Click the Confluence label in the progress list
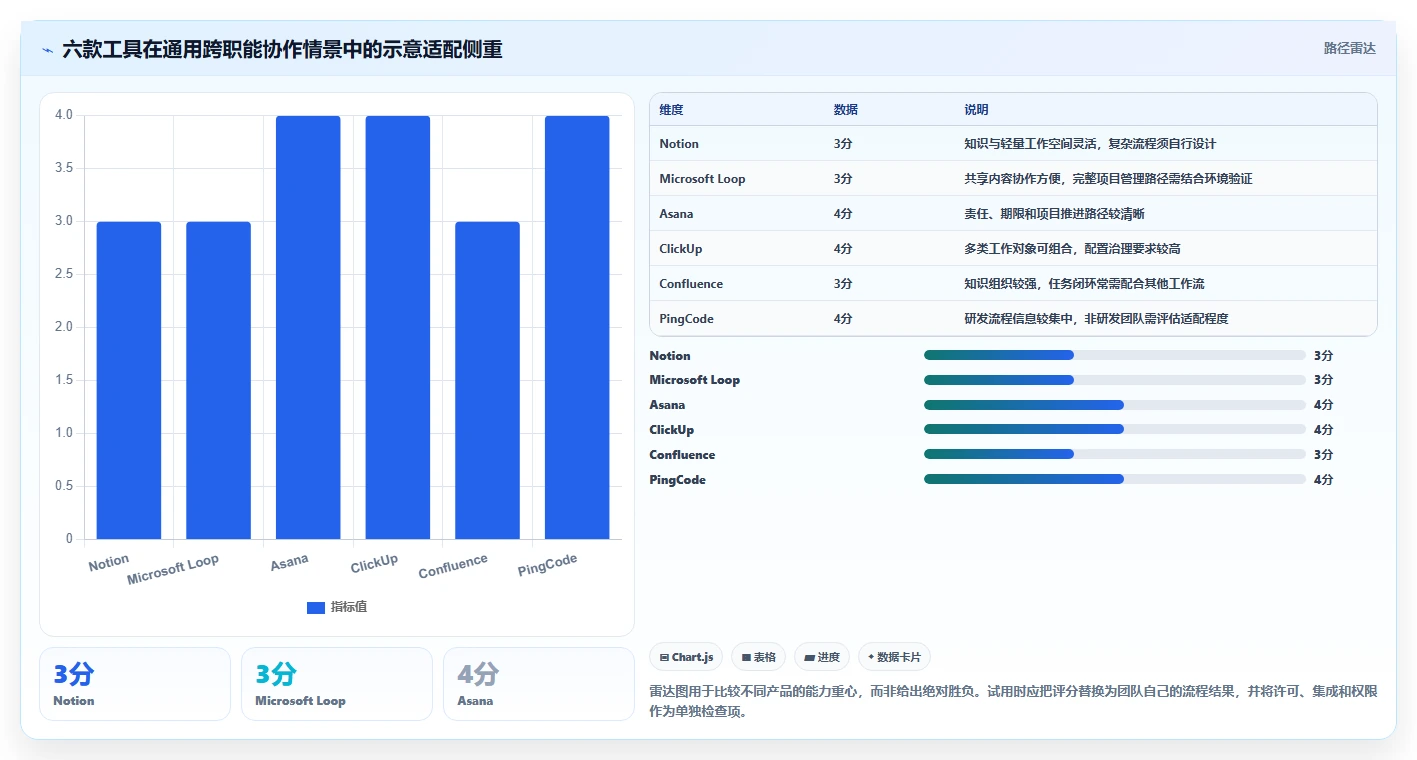This screenshot has width=1417, height=760. click(x=682, y=455)
